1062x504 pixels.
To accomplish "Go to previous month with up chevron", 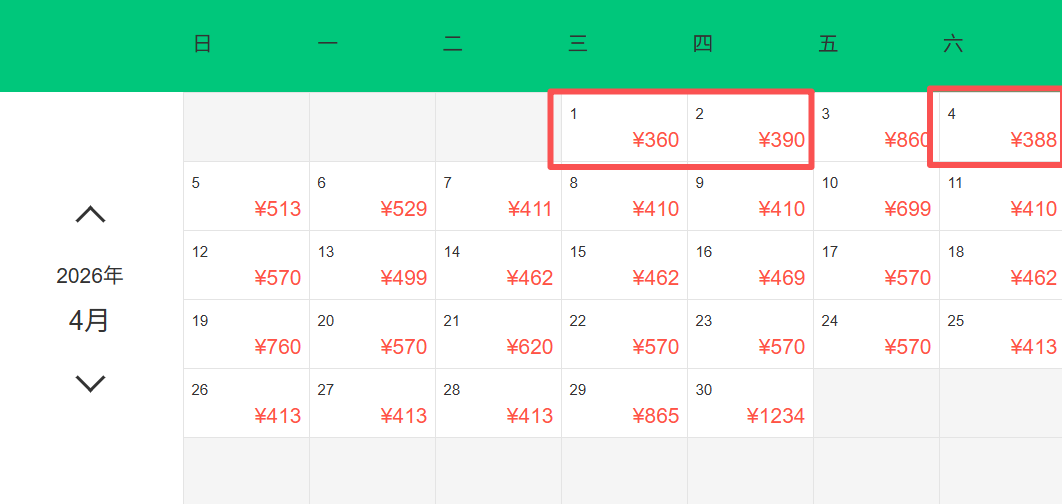I will coord(90,215).
